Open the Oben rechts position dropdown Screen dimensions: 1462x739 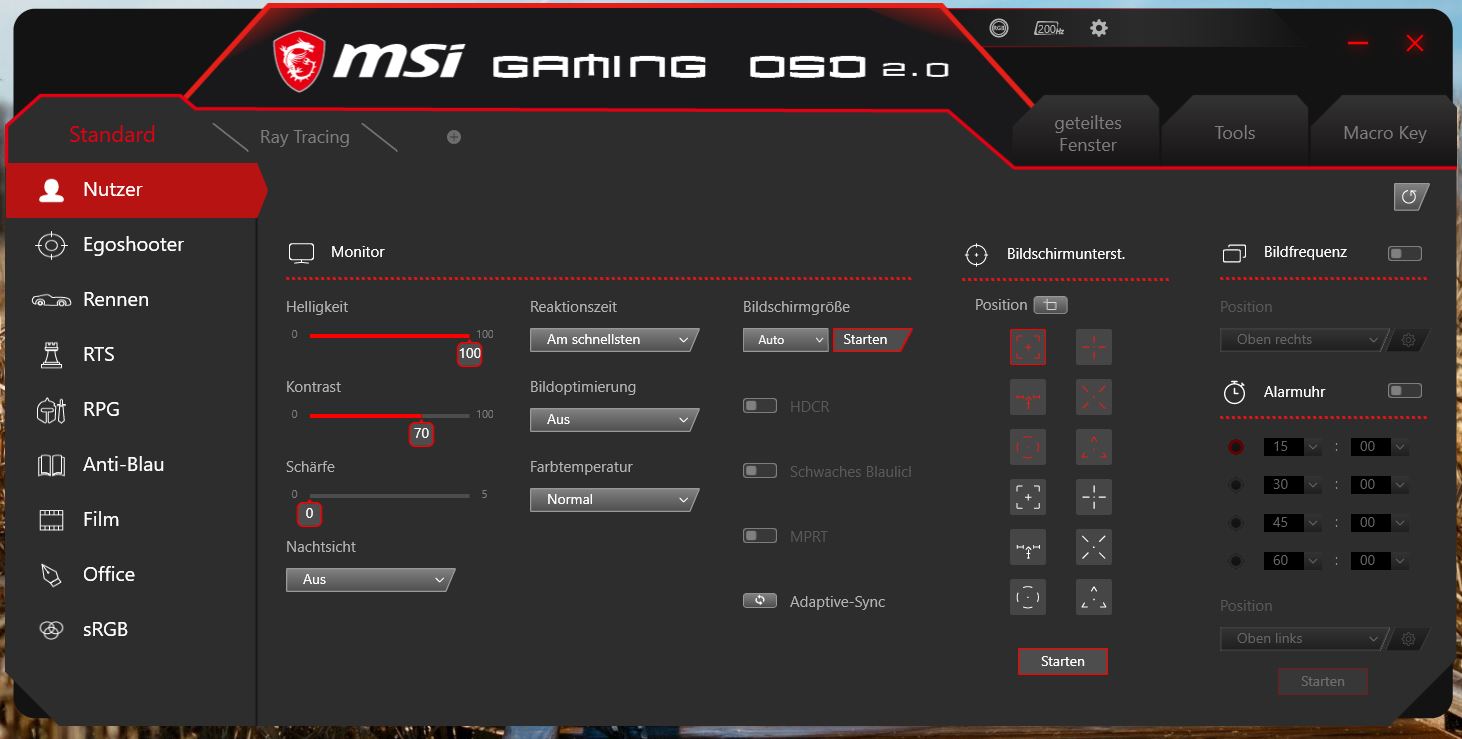pyautogui.click(x=1305, y=340)
